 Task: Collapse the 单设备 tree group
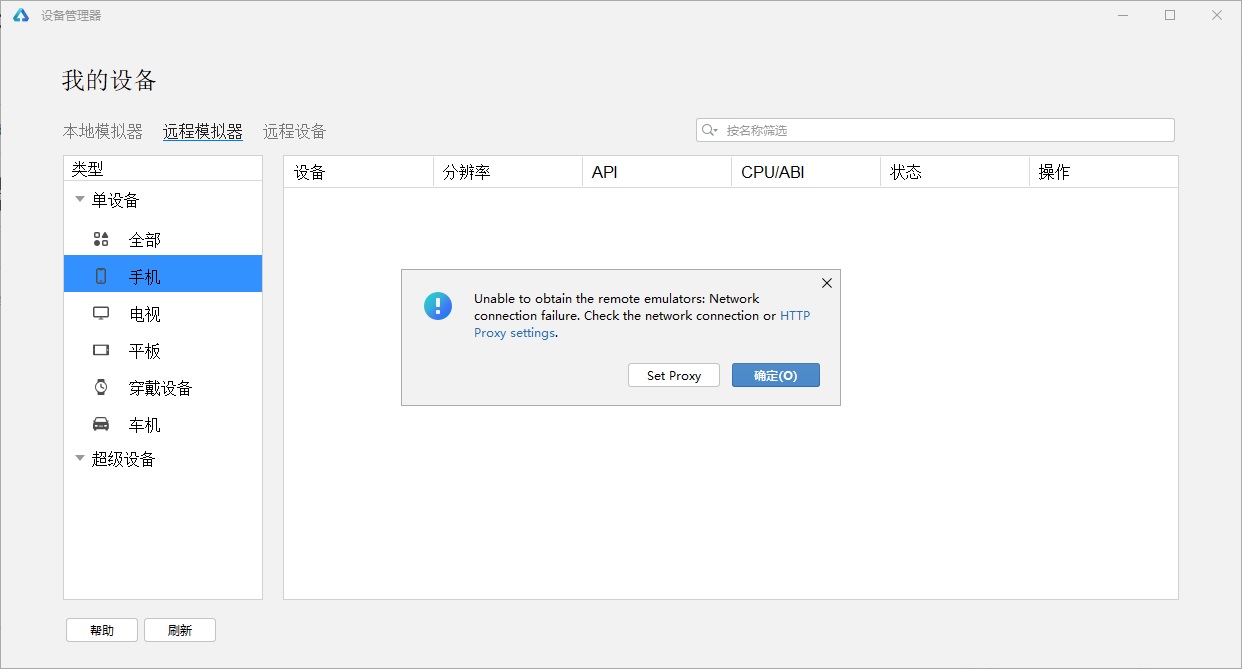click(80, 199)
